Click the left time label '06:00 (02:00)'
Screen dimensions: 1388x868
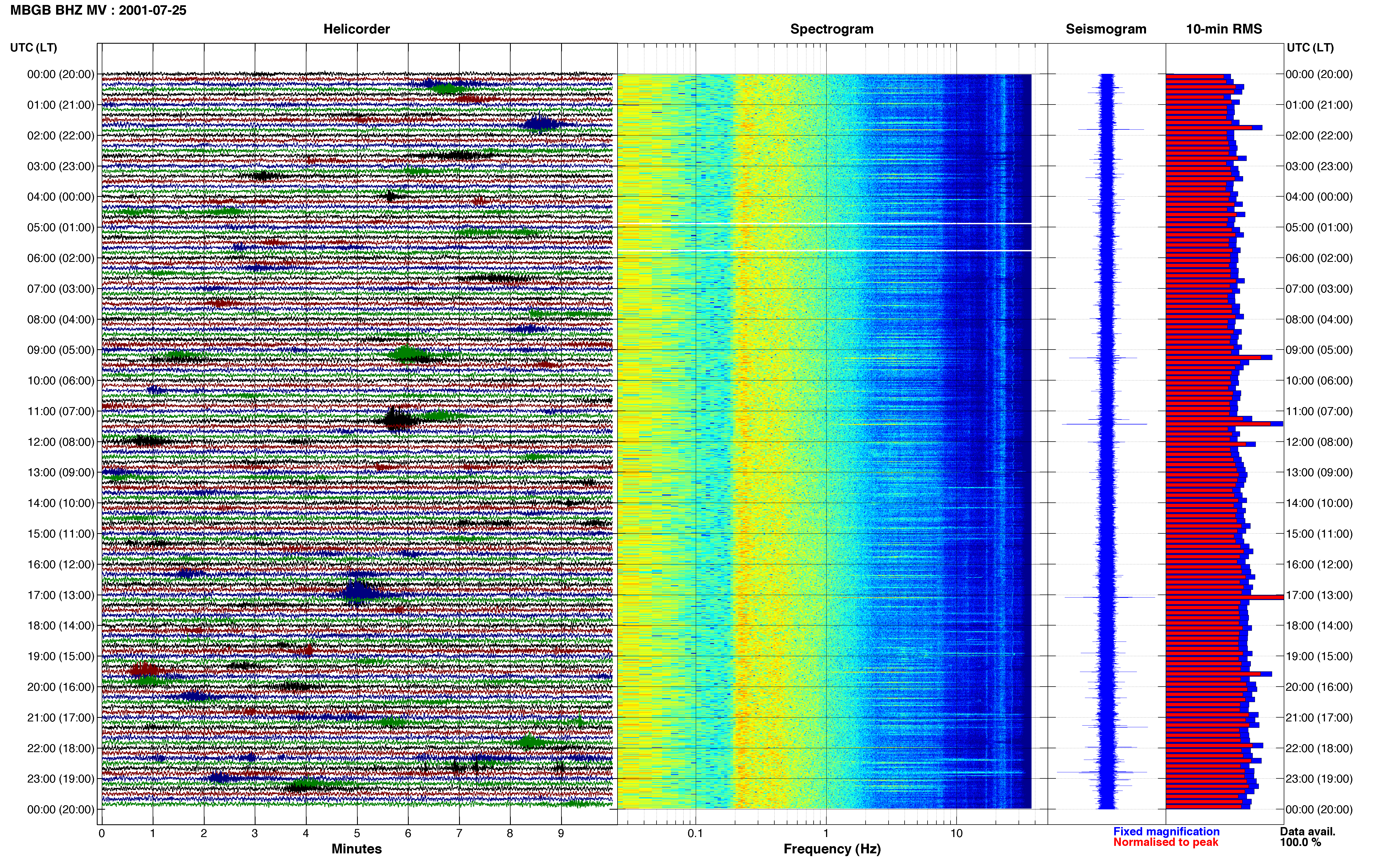(61, 258)
